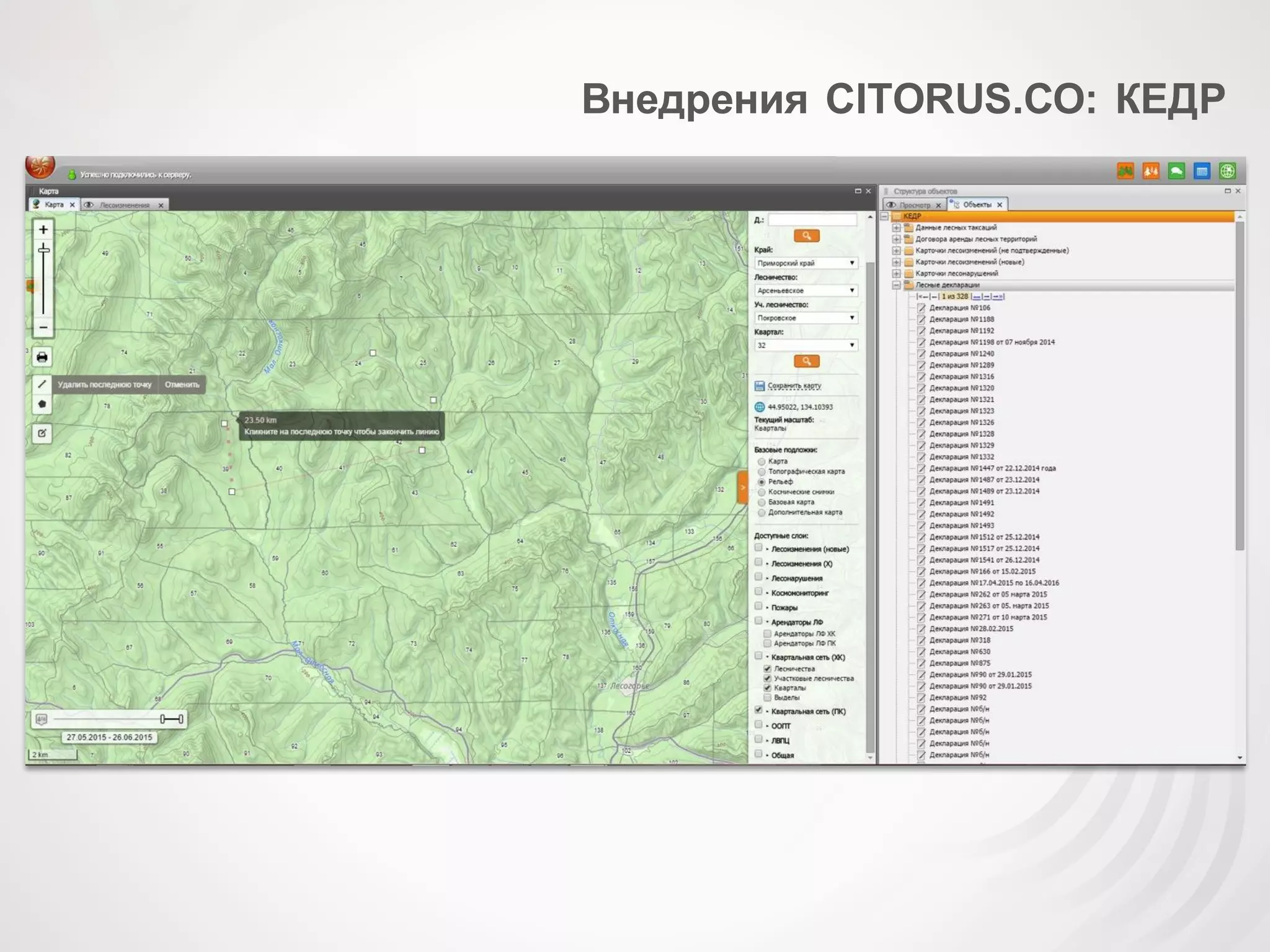Switch to the Просмотр tab

pos(915,205)
